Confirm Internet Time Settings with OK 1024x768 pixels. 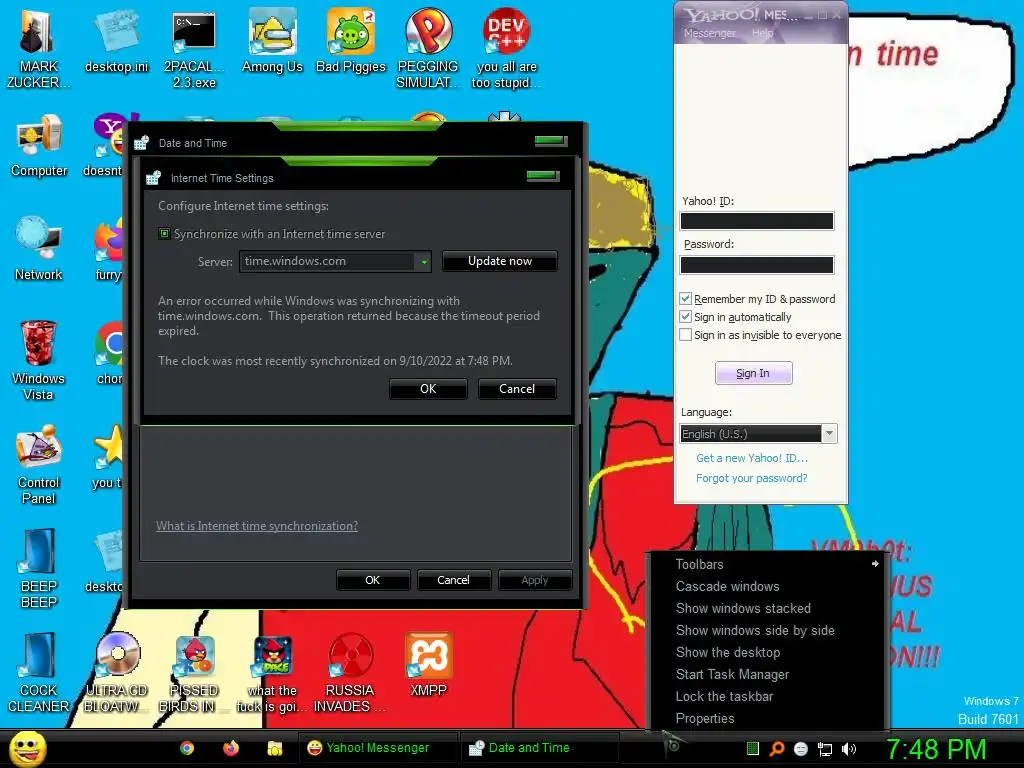pyautogui.click(x=428, y=389)
